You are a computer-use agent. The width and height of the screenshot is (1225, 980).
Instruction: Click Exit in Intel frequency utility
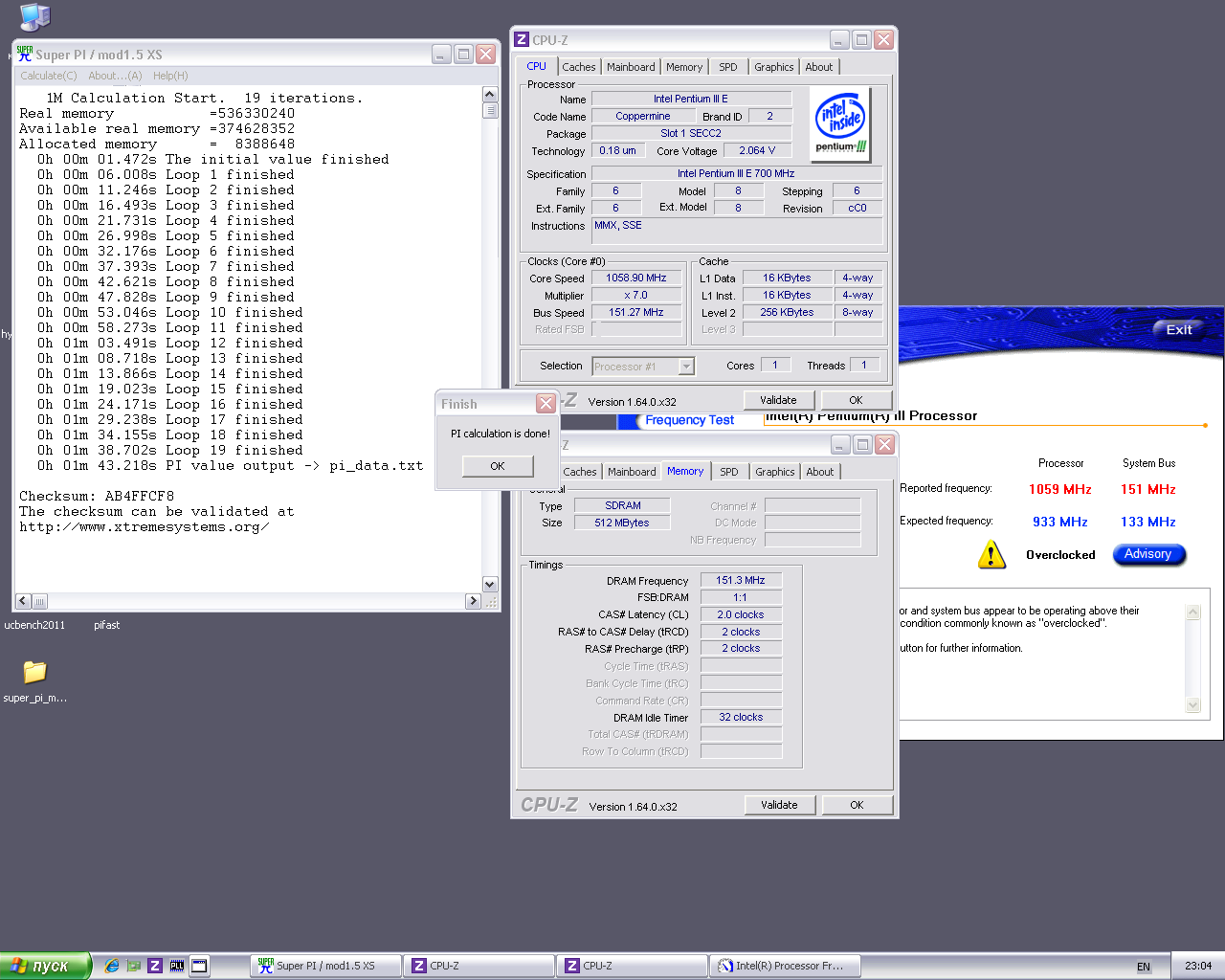pos(1179,330)
